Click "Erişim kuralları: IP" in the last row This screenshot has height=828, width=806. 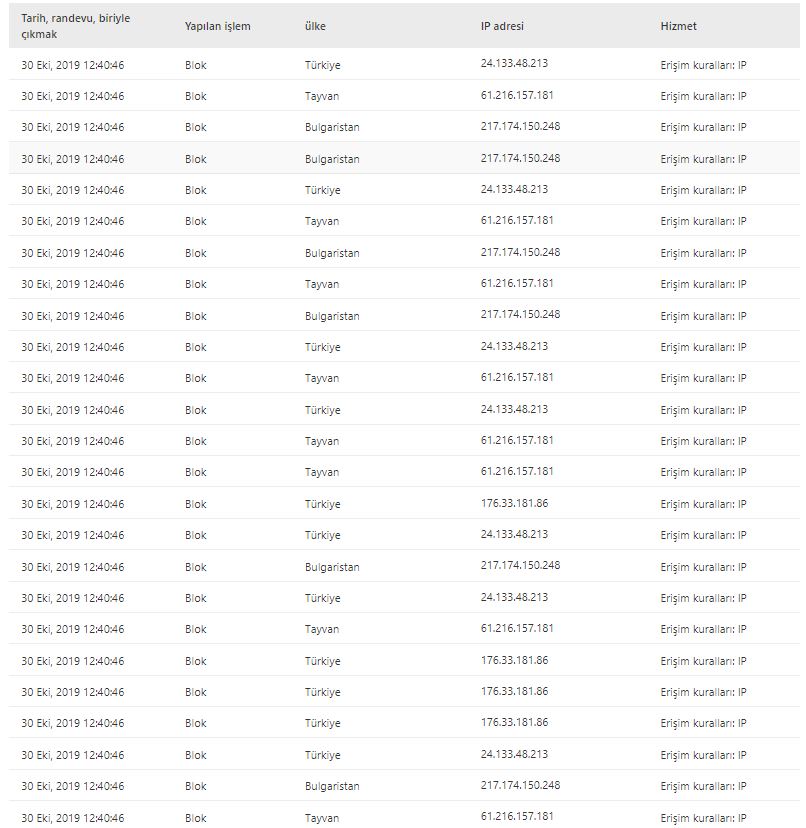703,817
